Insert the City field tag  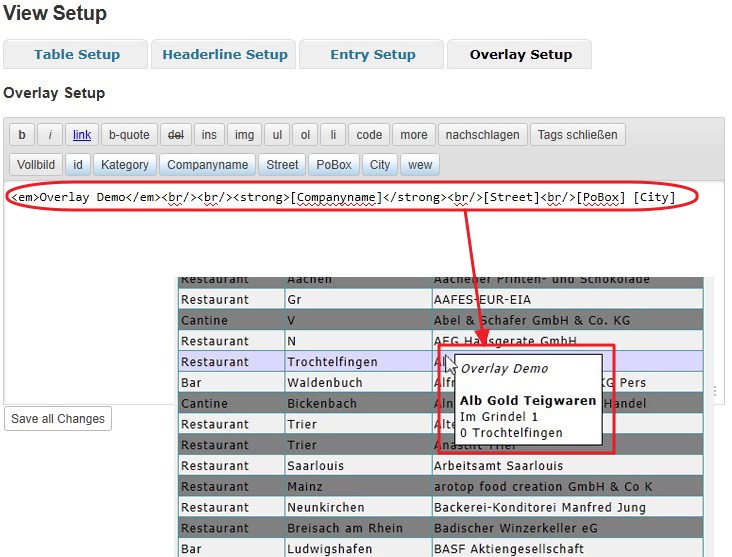point(380,165)
